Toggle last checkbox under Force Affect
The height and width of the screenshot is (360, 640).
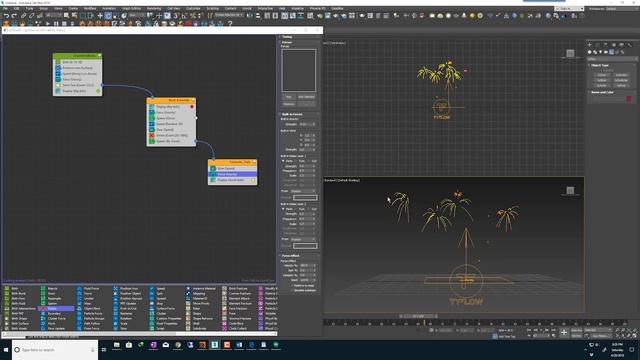tap(292, 290)
